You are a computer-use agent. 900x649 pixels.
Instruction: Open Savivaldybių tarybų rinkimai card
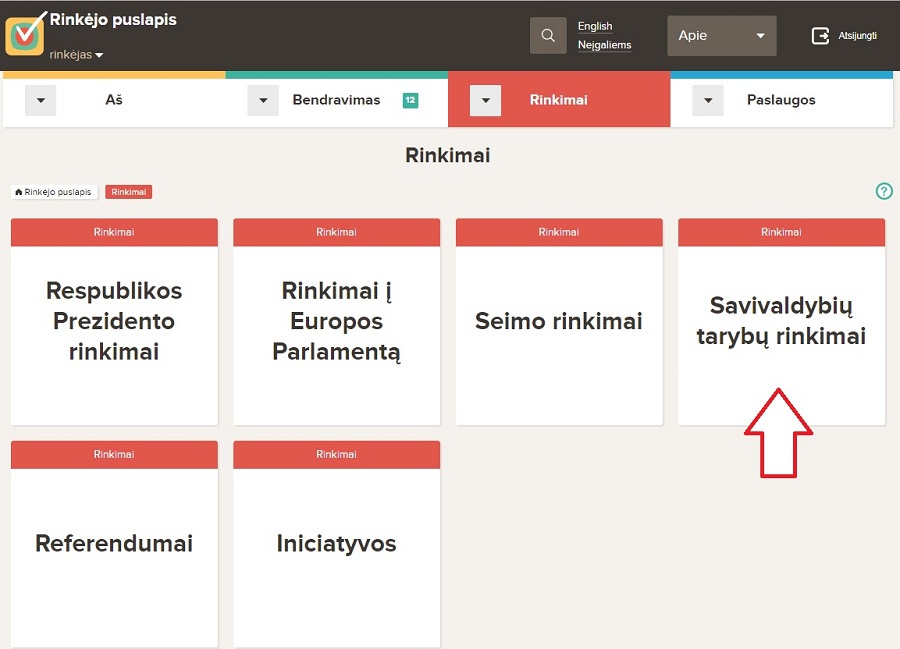(x=781, y=321)
